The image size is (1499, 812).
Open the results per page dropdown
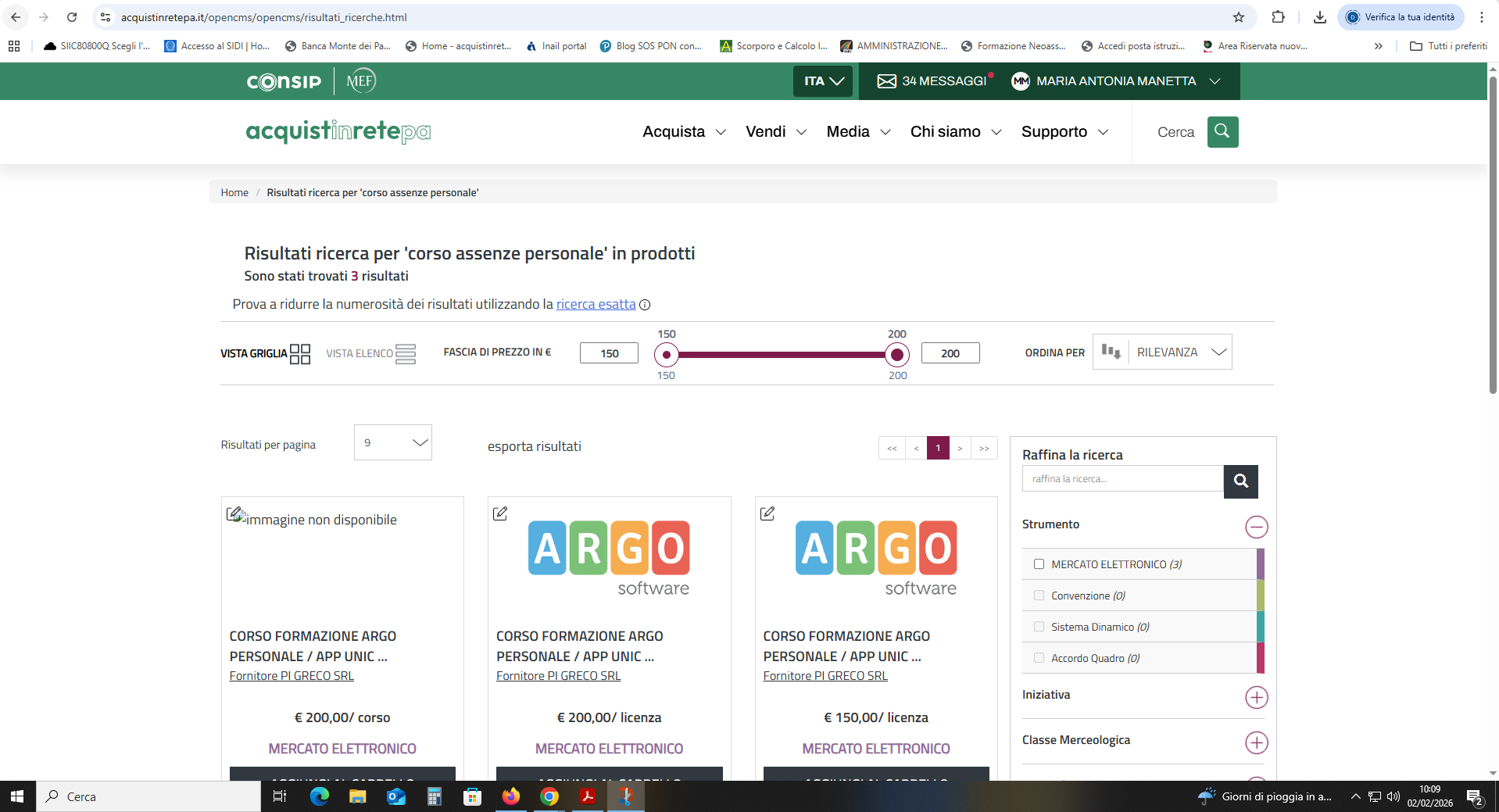tap(392, 443)
